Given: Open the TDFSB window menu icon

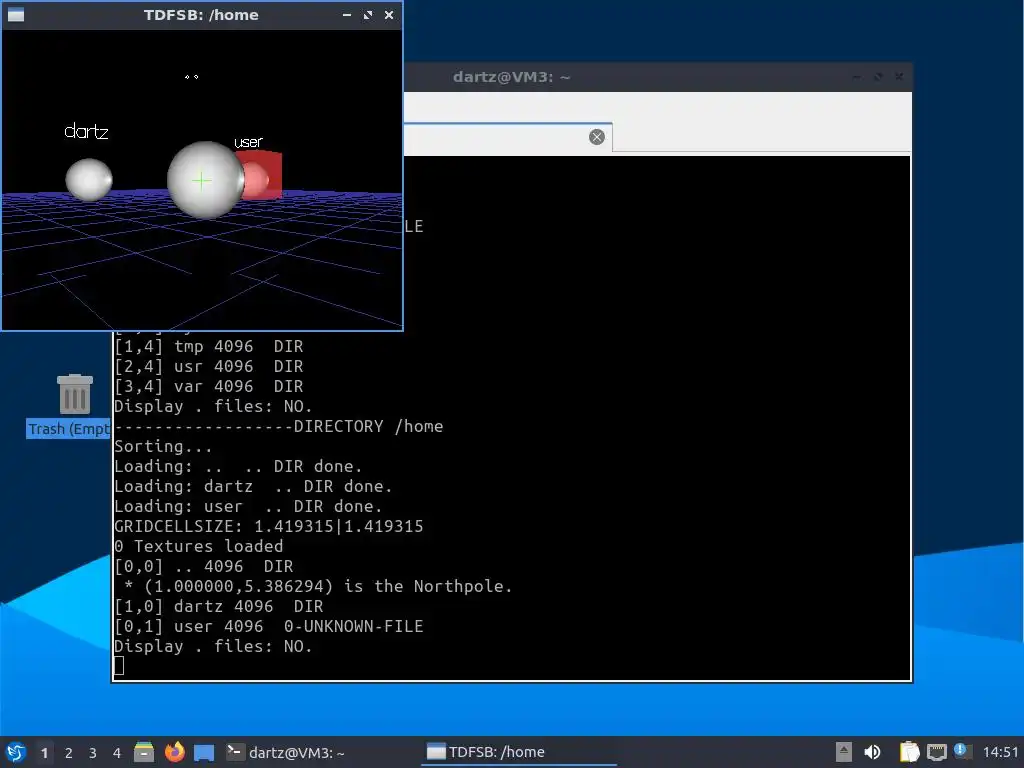Looking at the screenshot, I should pos(16,14).
